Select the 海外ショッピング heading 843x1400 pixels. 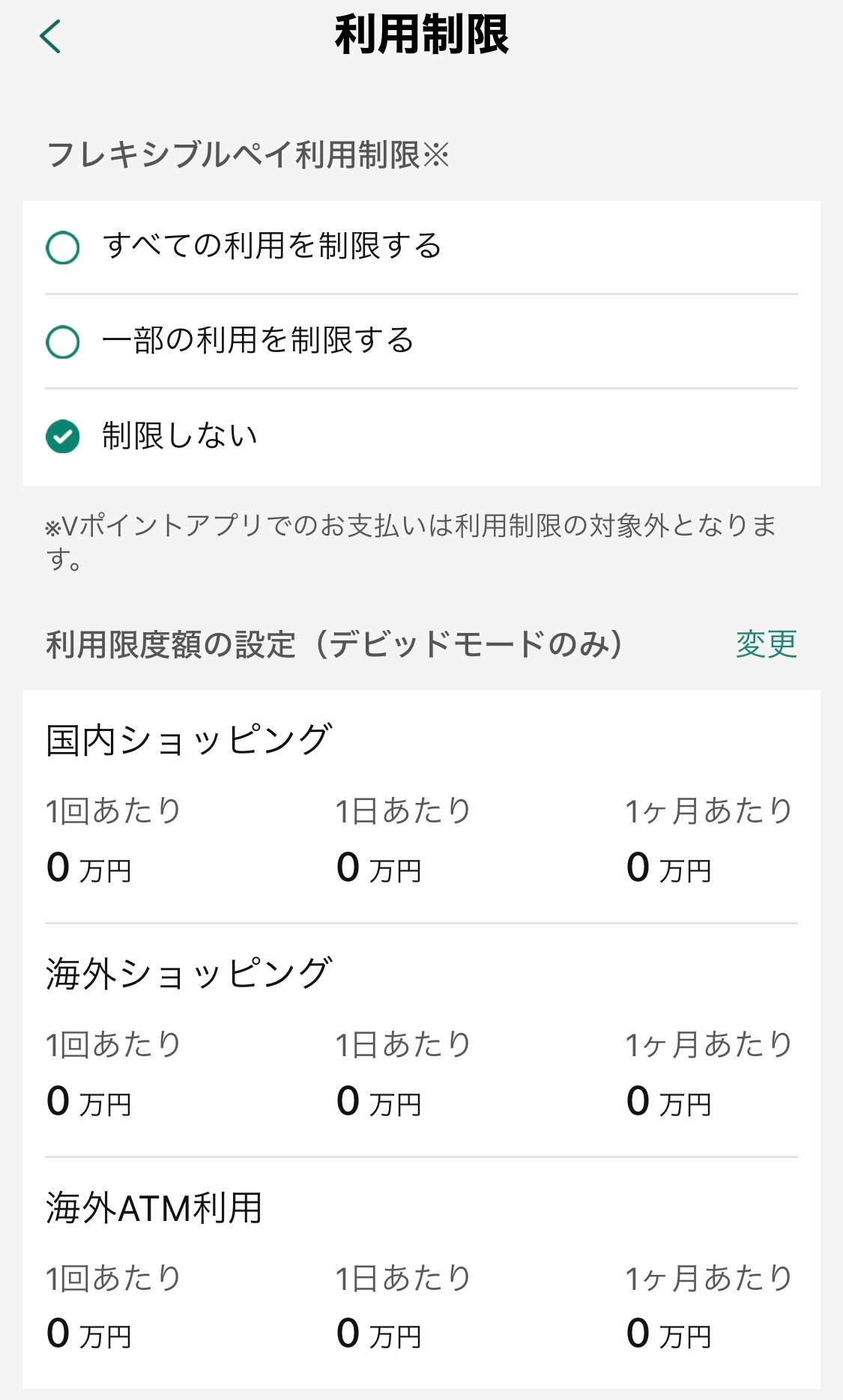click(x=189, y=974)
